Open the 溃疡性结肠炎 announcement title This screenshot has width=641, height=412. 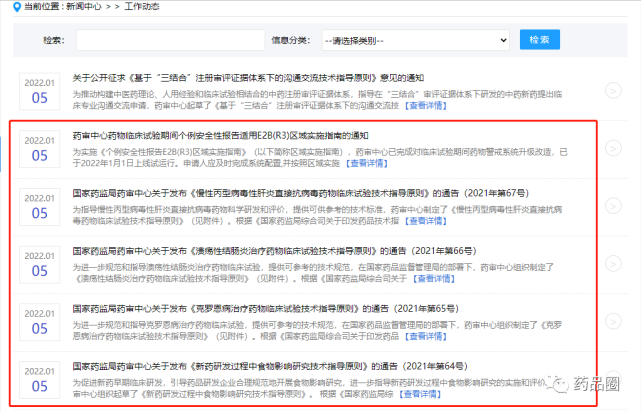pos(274,251)
